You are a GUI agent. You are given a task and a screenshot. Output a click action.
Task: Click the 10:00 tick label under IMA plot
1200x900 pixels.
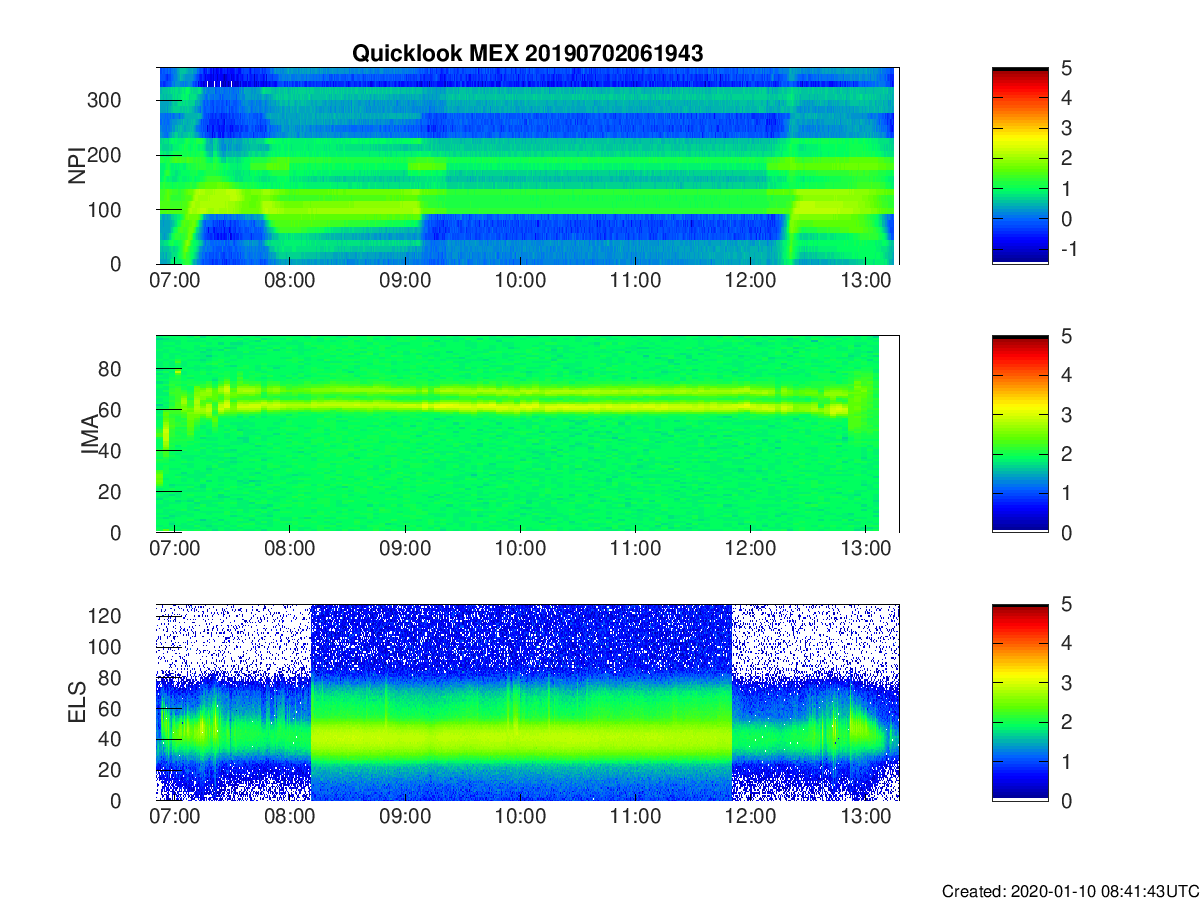(520, 549)
